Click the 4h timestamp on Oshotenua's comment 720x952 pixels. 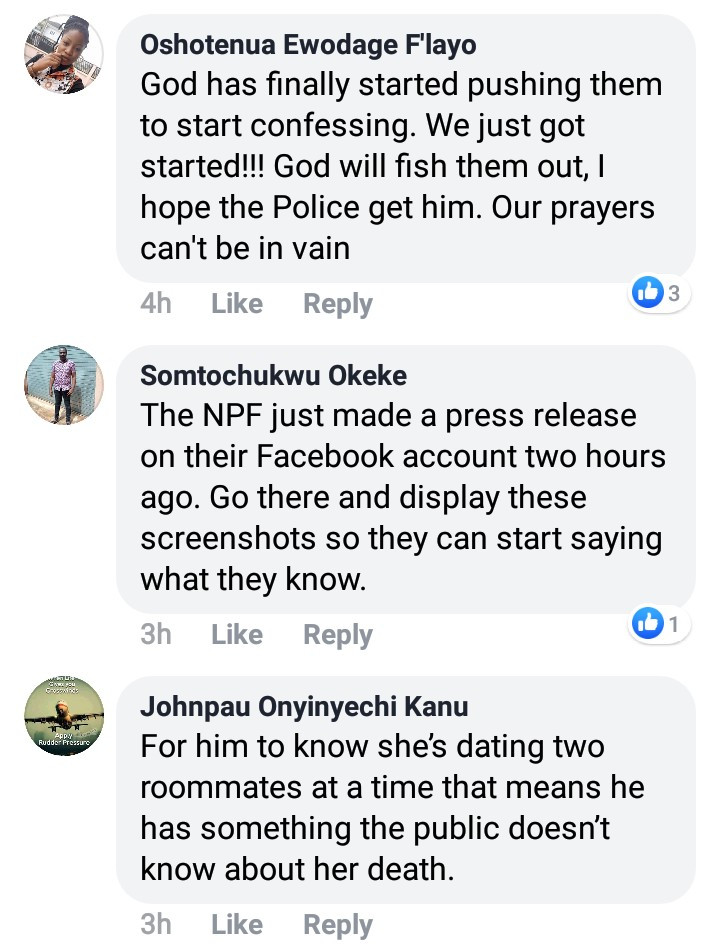156,304
